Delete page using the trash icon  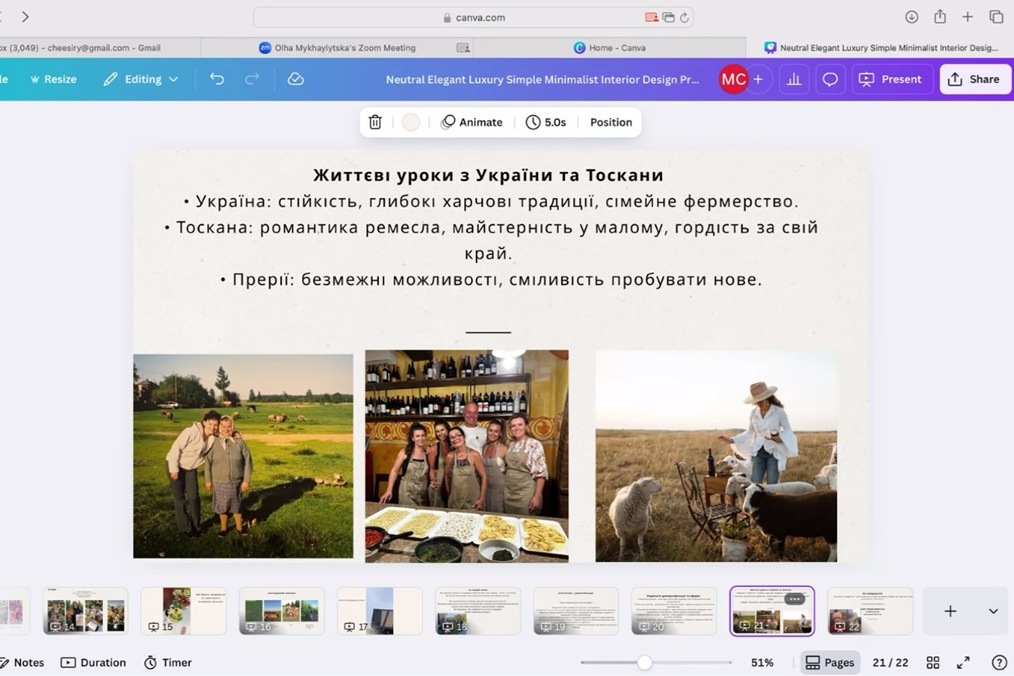click(x=375, y=122)
